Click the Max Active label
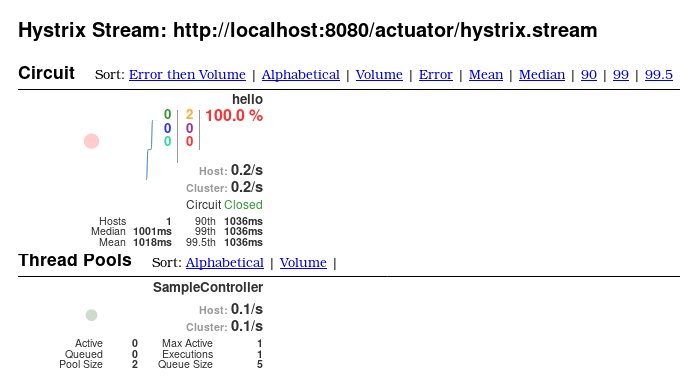Screen dimensions: 680x388 [187, 343]
